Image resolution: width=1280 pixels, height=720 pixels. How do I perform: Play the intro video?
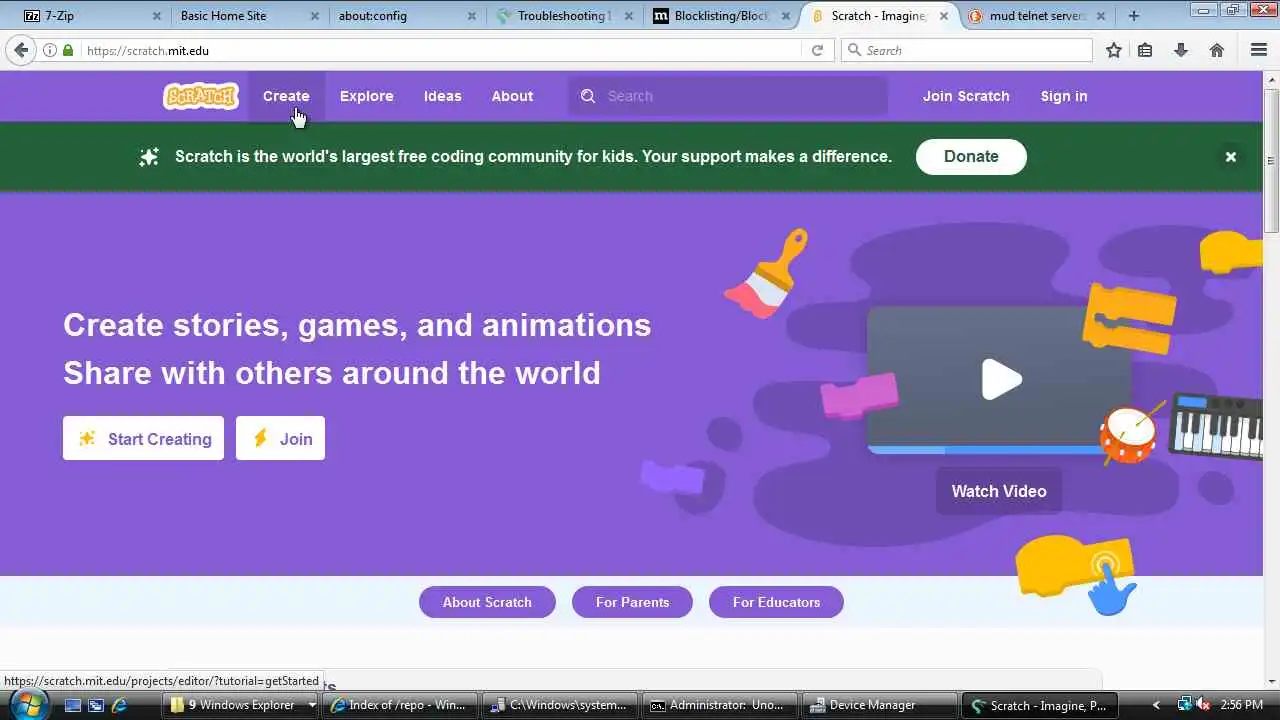[1001, 379]
